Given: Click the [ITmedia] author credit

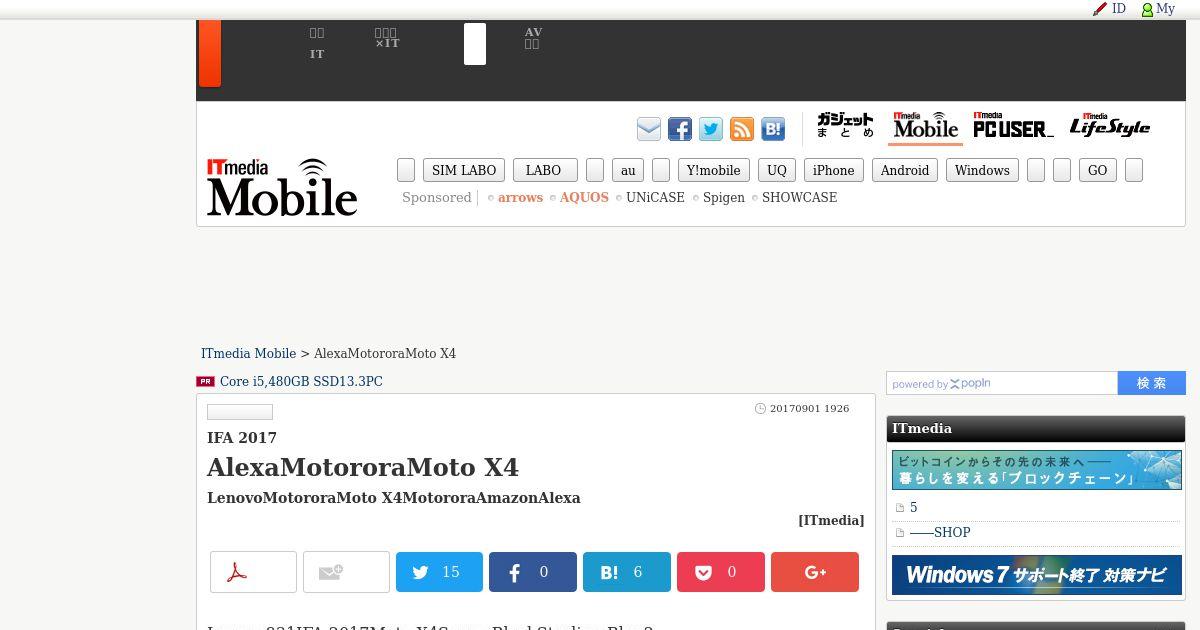Looking at the screenshot, I should click(831, 520).
